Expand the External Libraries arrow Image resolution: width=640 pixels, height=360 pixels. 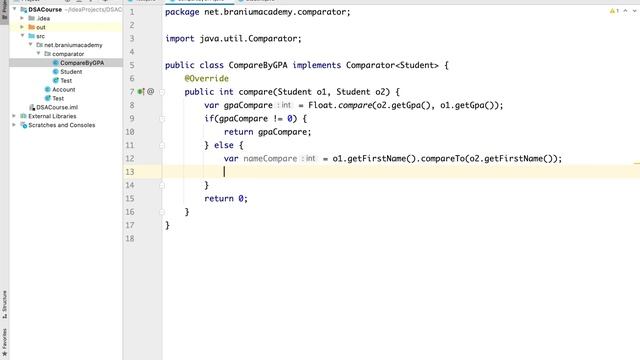(x=15, y=116)
